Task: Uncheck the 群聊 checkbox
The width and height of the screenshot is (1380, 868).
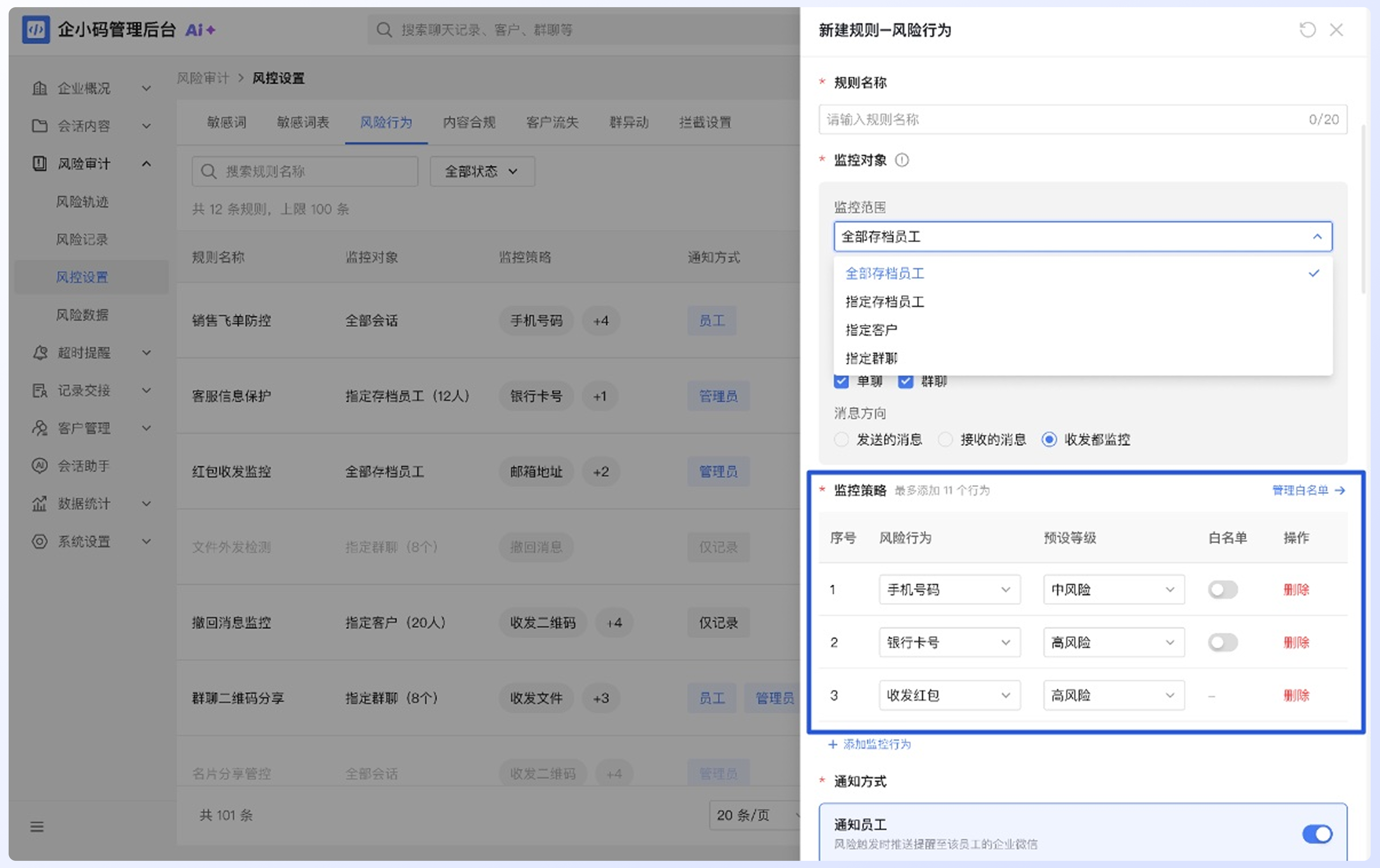Action: click(905, 381)
